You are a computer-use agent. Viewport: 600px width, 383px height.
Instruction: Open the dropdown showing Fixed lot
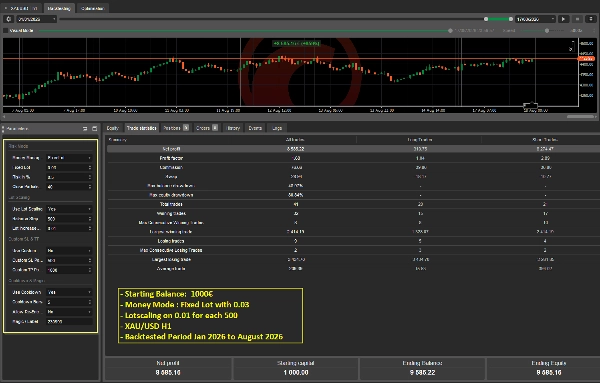click(x=69, y=158)
